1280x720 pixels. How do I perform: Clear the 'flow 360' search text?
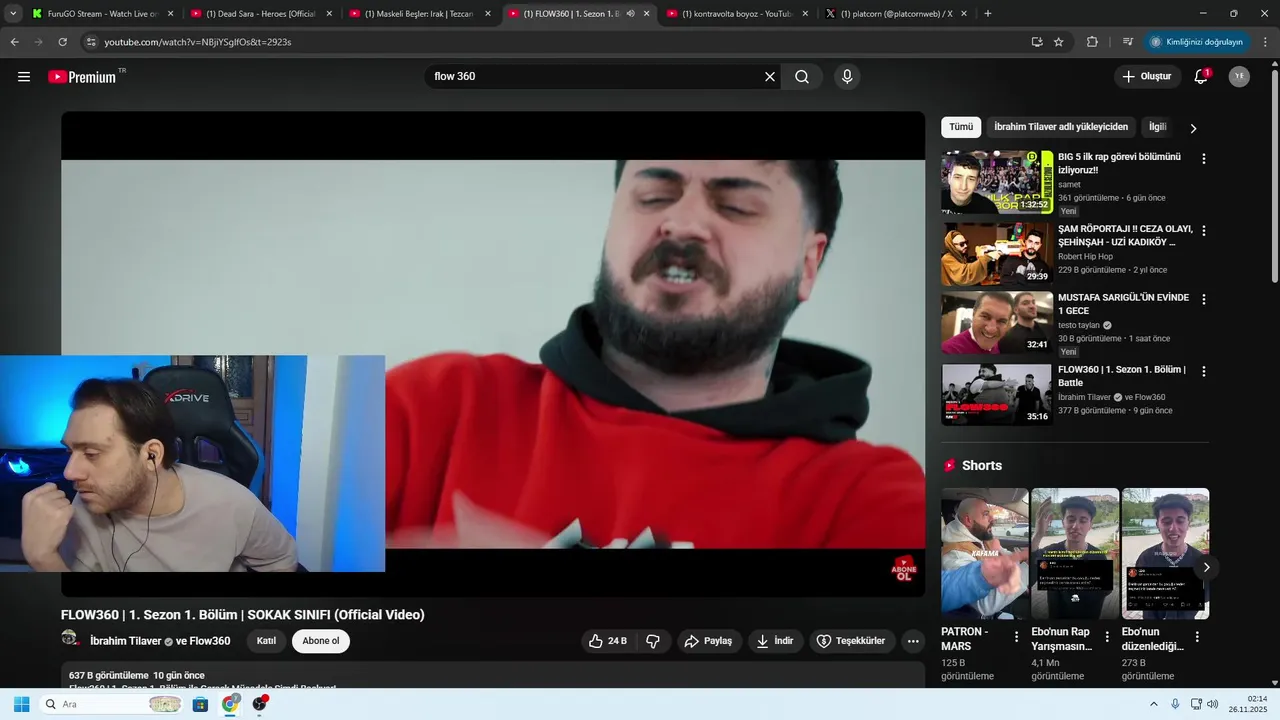click(x=770, y=77)
